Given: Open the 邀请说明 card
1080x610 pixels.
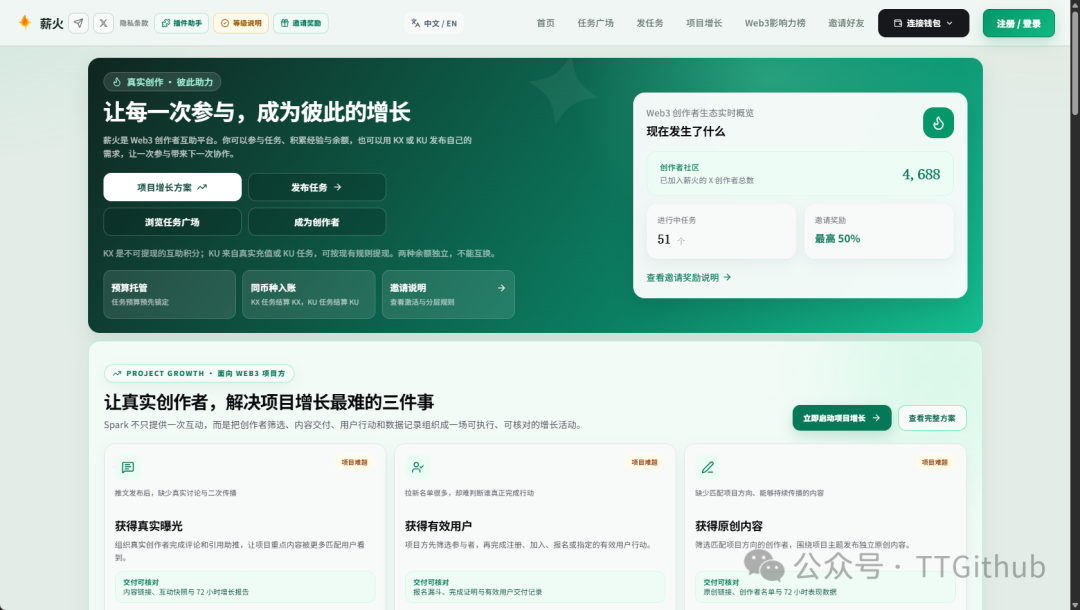Looking at the screenshot, I should (x=448, y=294).
